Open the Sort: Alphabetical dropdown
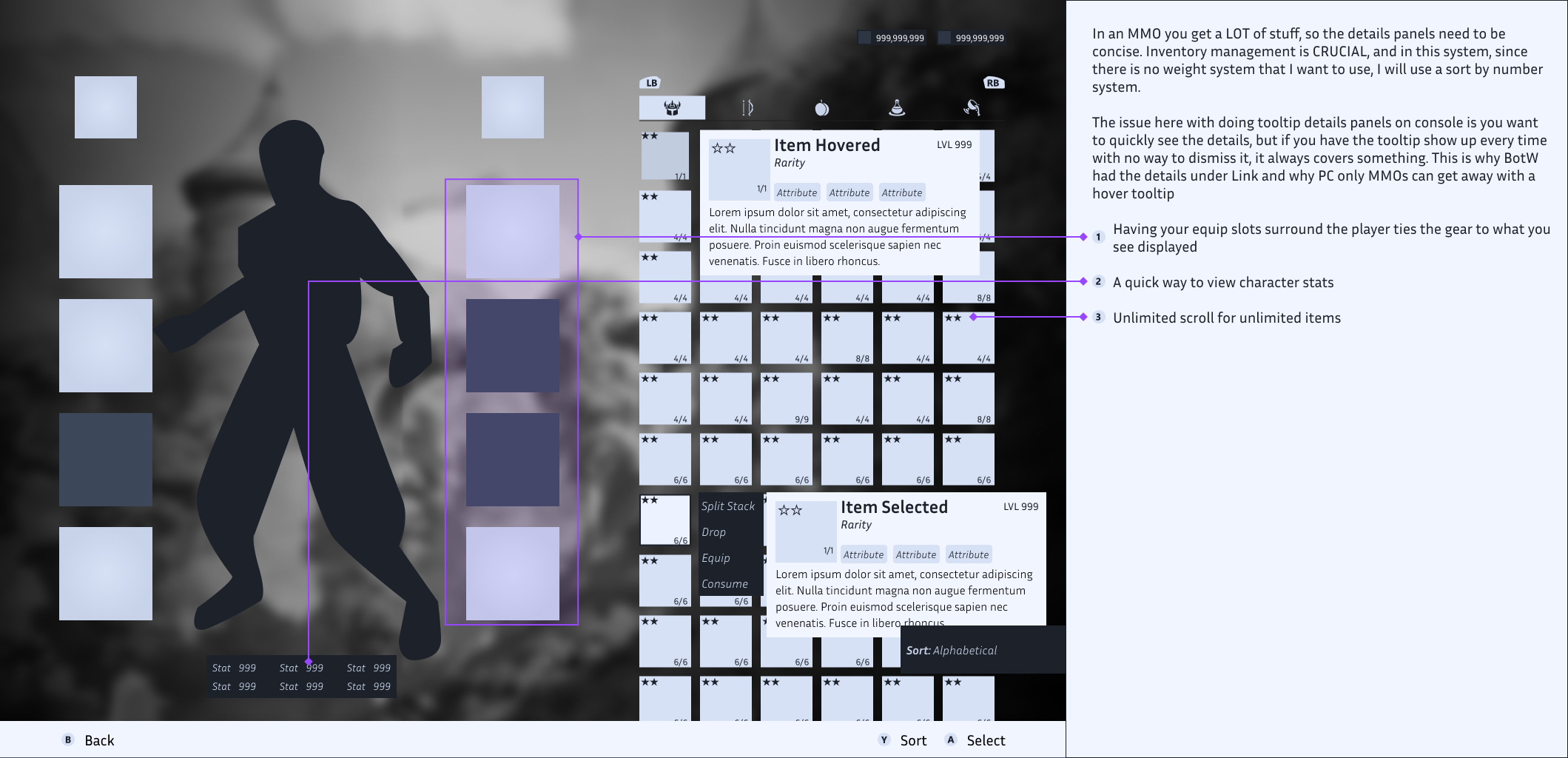The image size is (1568, 758). pyautogui.click(x=952, y=651)
